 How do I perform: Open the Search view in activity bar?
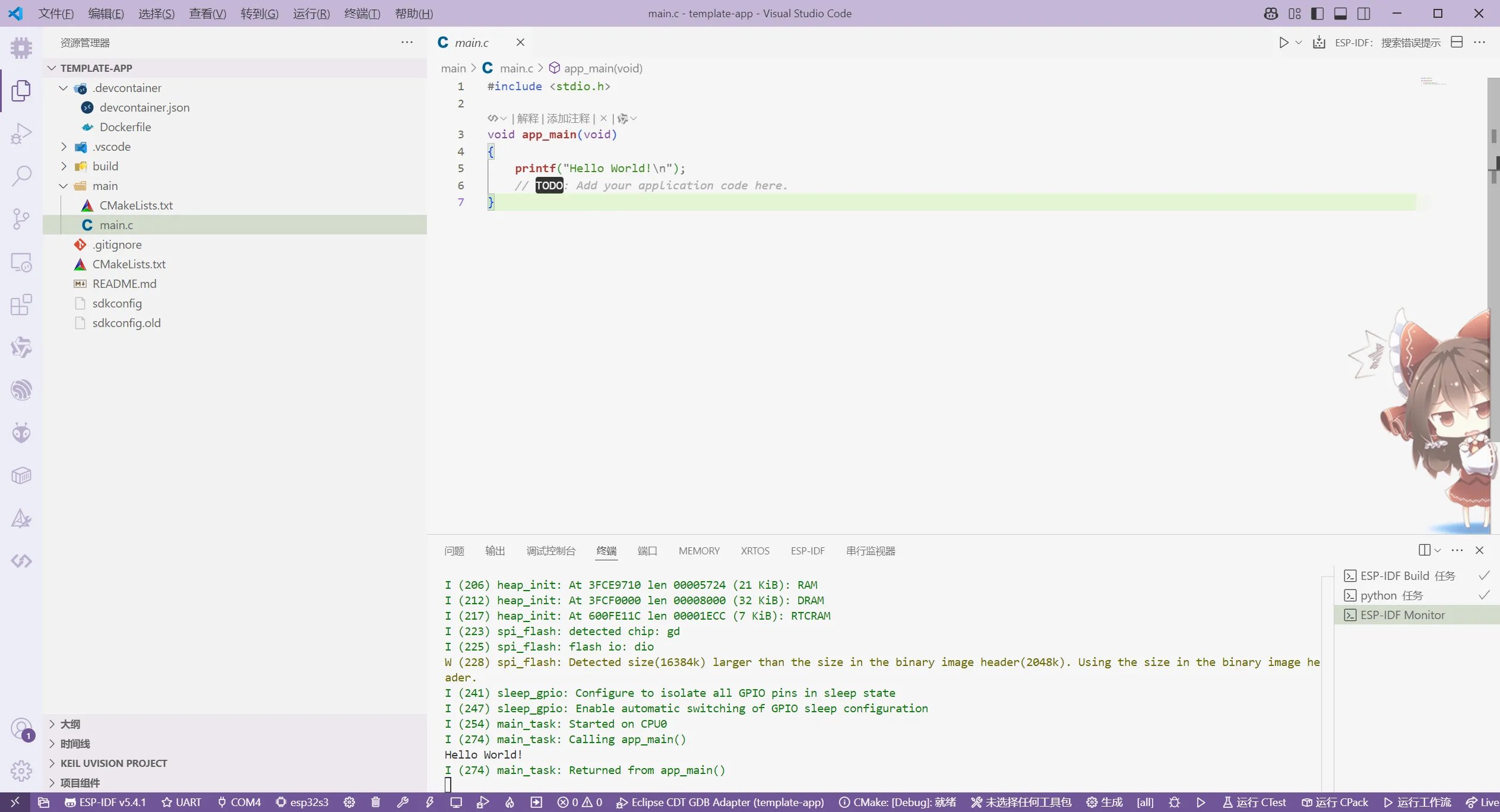[x=21, y=176]
